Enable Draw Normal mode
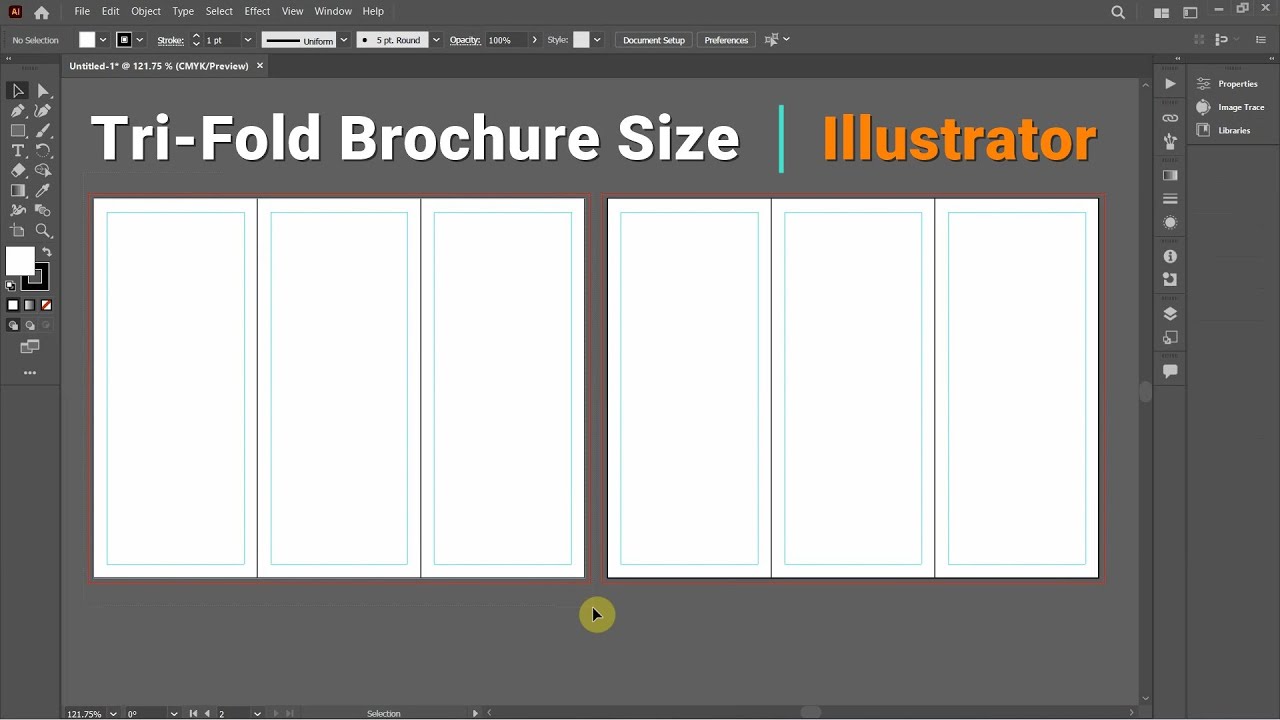Image resolution: width=1280 pixels, height=720 pixels. tap(13, 325)
